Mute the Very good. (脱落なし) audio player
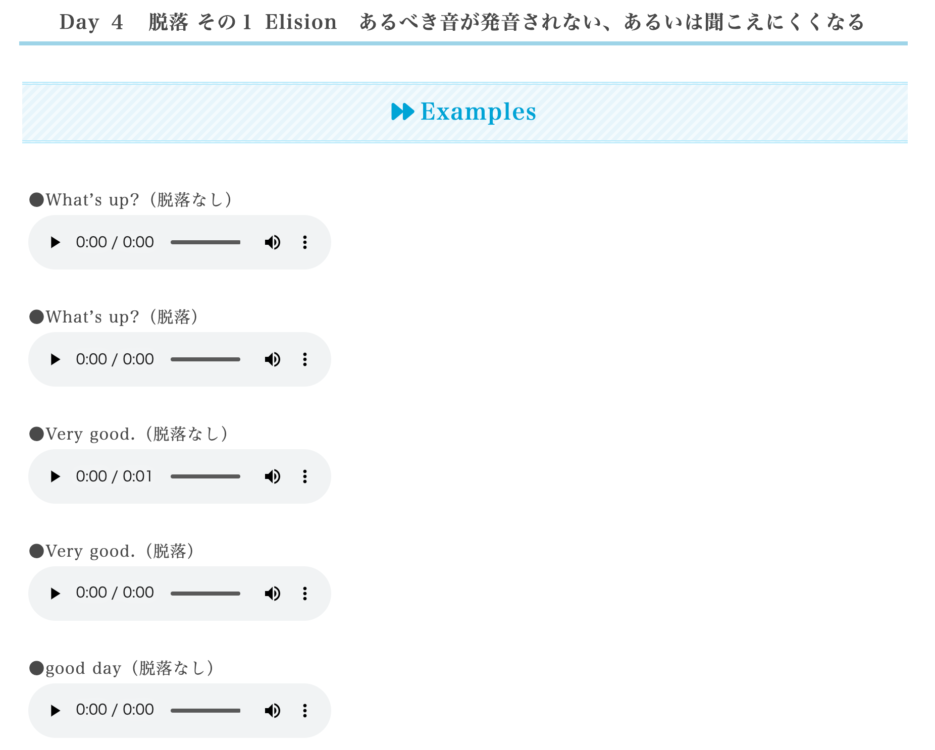This screenshot has height=750, width=935. (x=273, y=476)
